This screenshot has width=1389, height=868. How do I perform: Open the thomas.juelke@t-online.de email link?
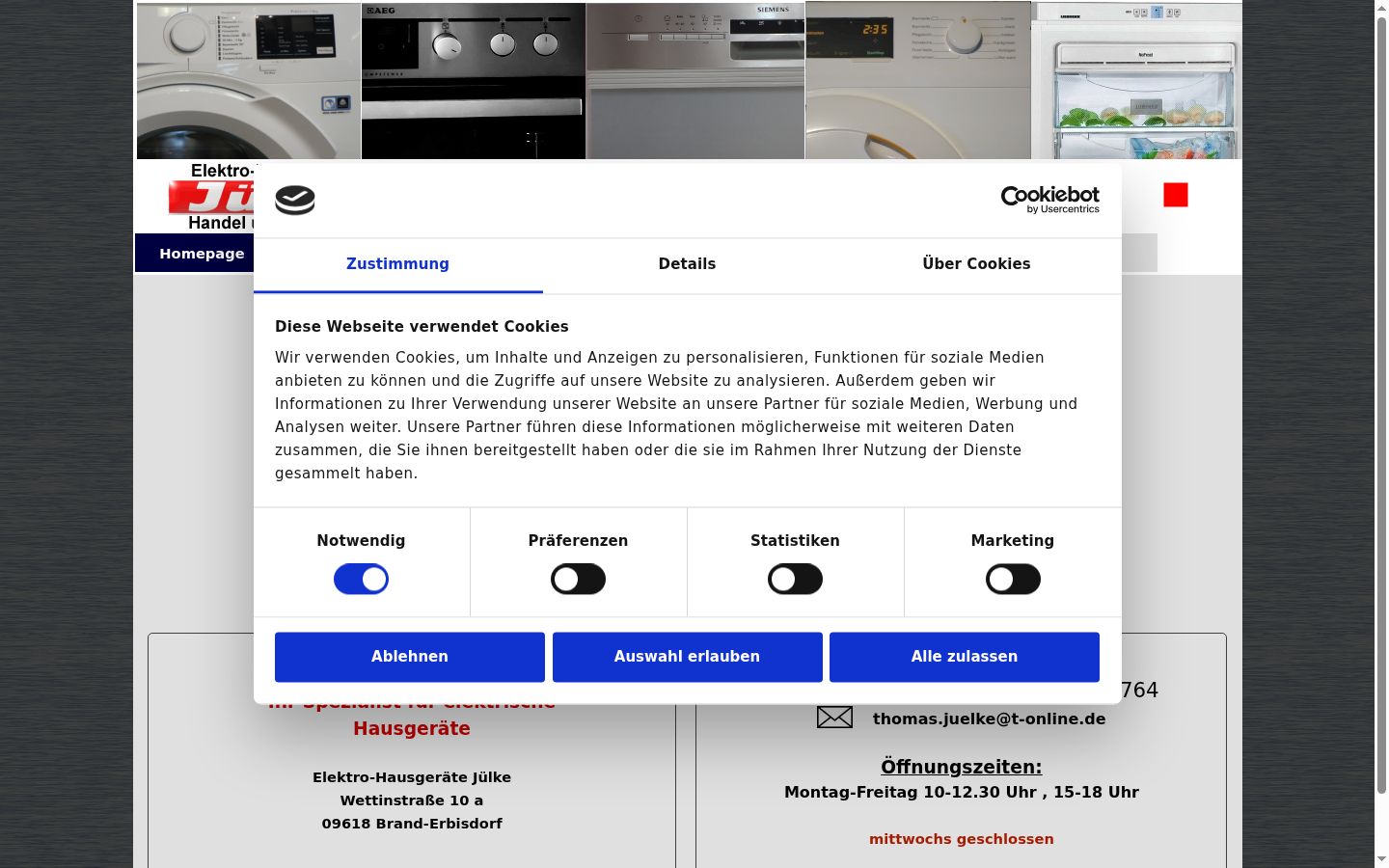[989, 719]
